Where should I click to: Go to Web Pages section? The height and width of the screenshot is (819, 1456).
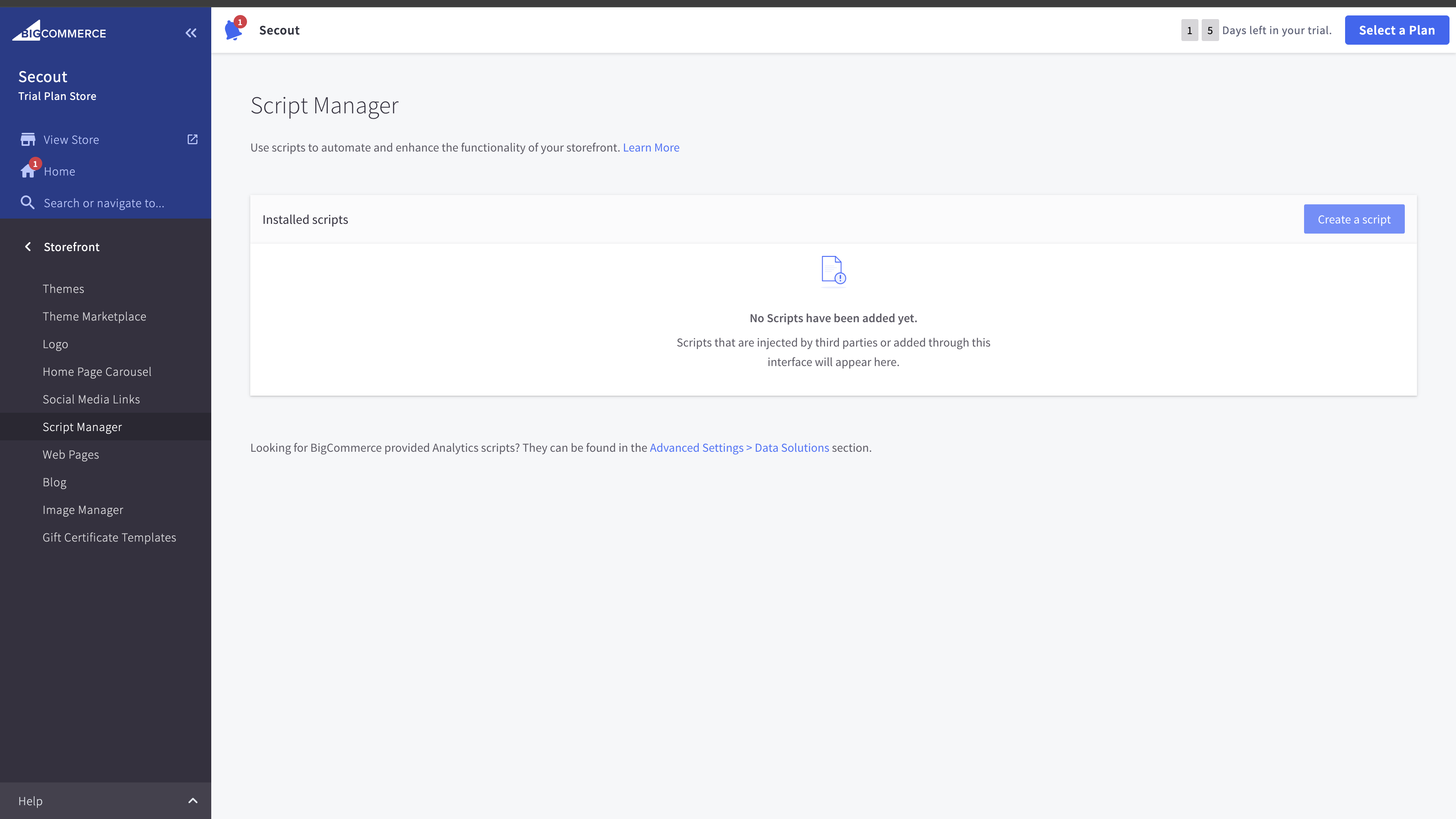point(71,455)
